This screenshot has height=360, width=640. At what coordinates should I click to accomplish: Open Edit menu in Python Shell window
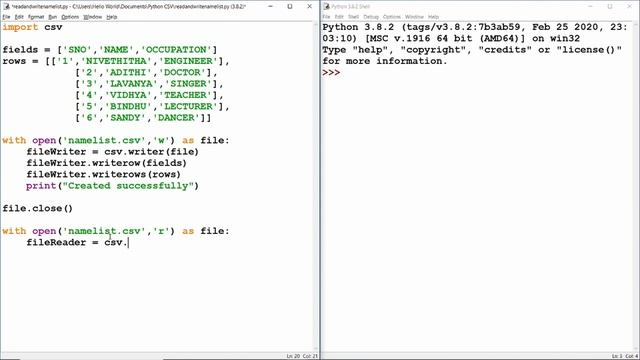point(339,17)
